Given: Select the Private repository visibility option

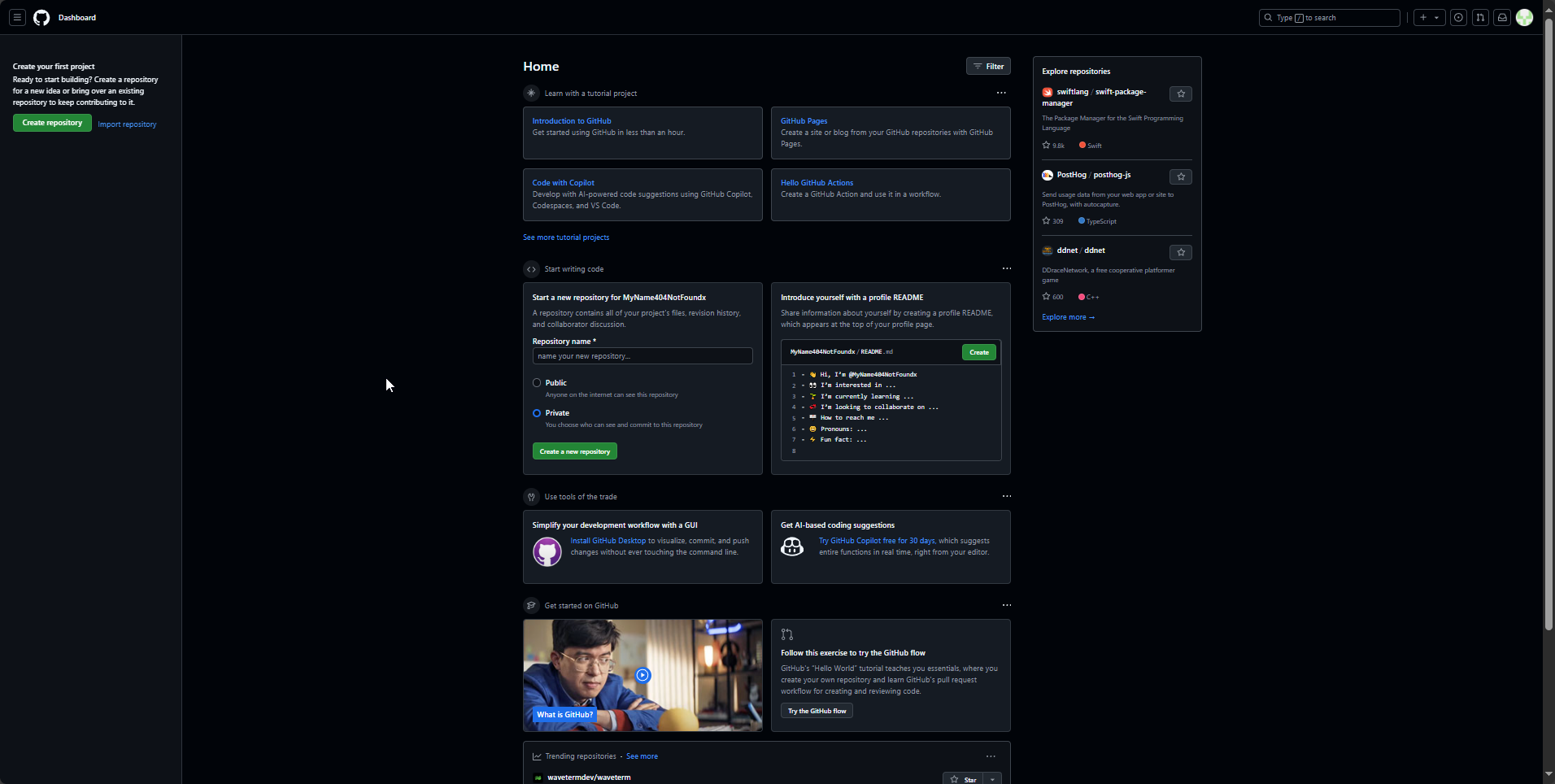Looking at the screenshot, I should click(x=537, y=413).
